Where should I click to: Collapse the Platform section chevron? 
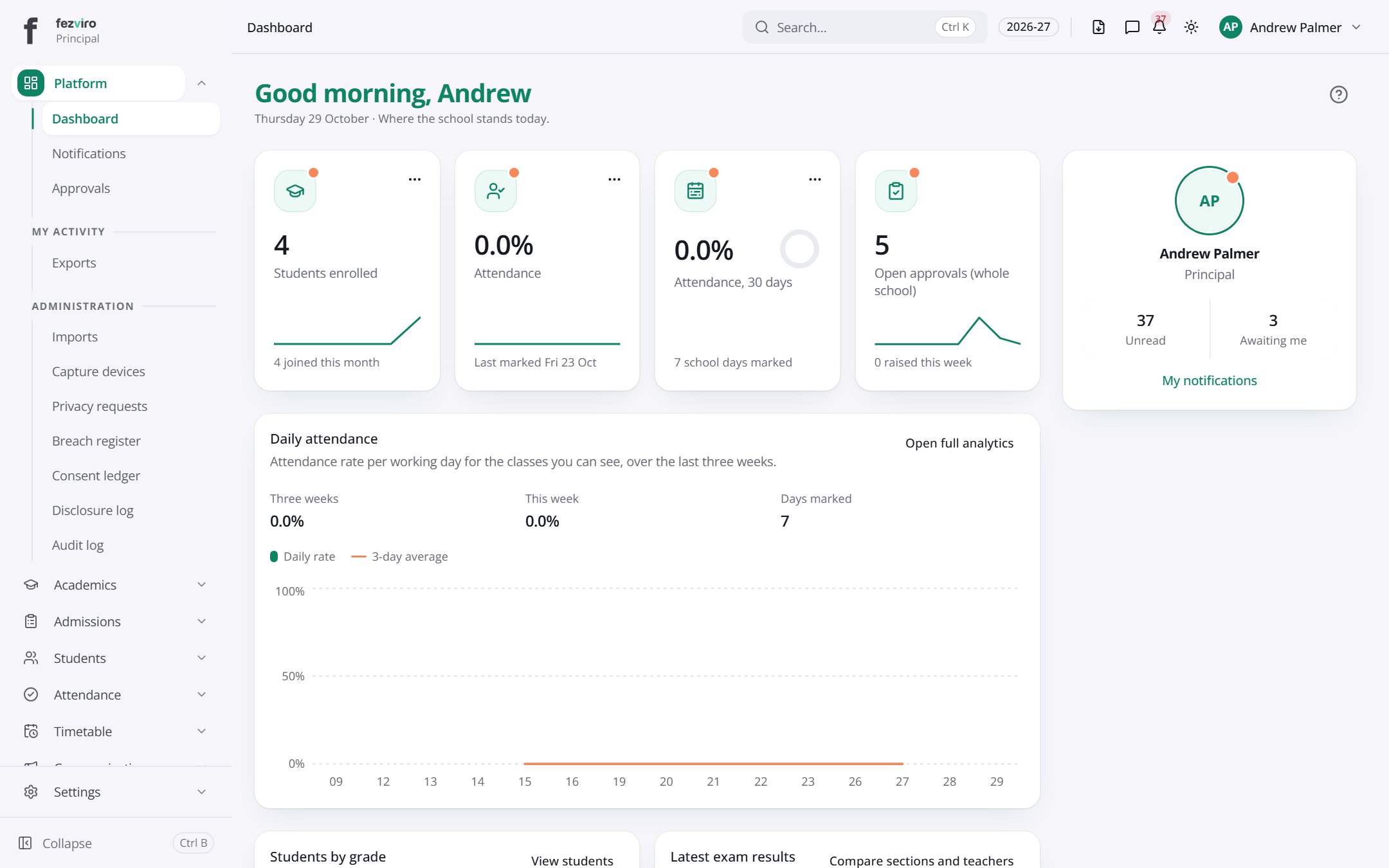(201, 83)
